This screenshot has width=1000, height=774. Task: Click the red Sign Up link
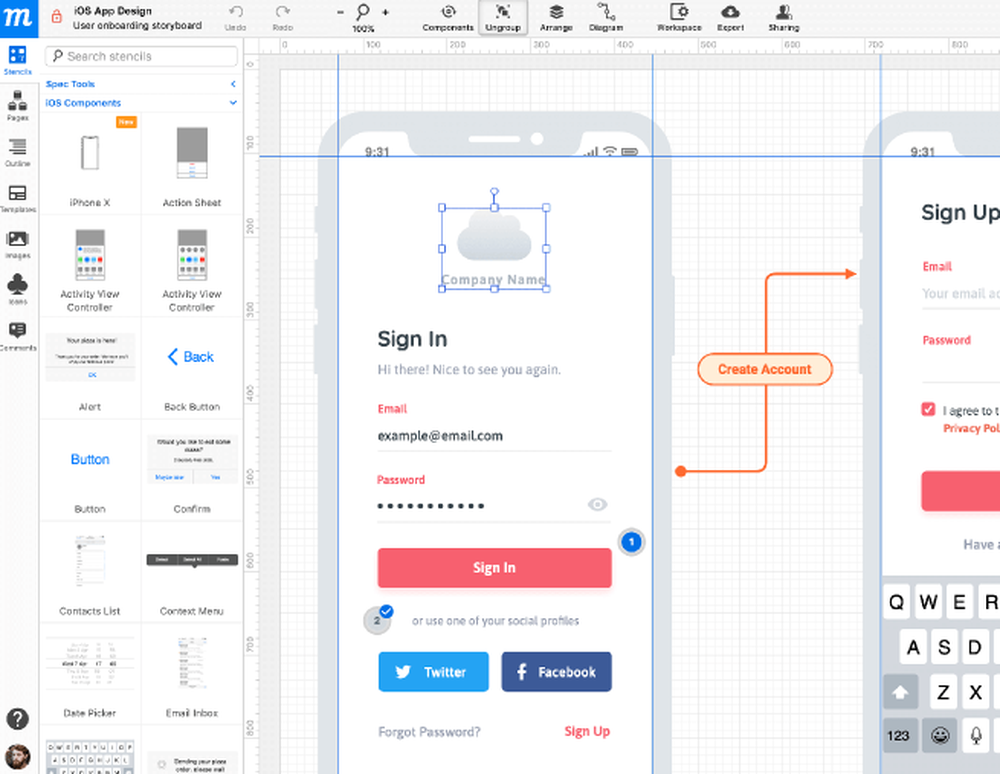[x=587, y=732]
